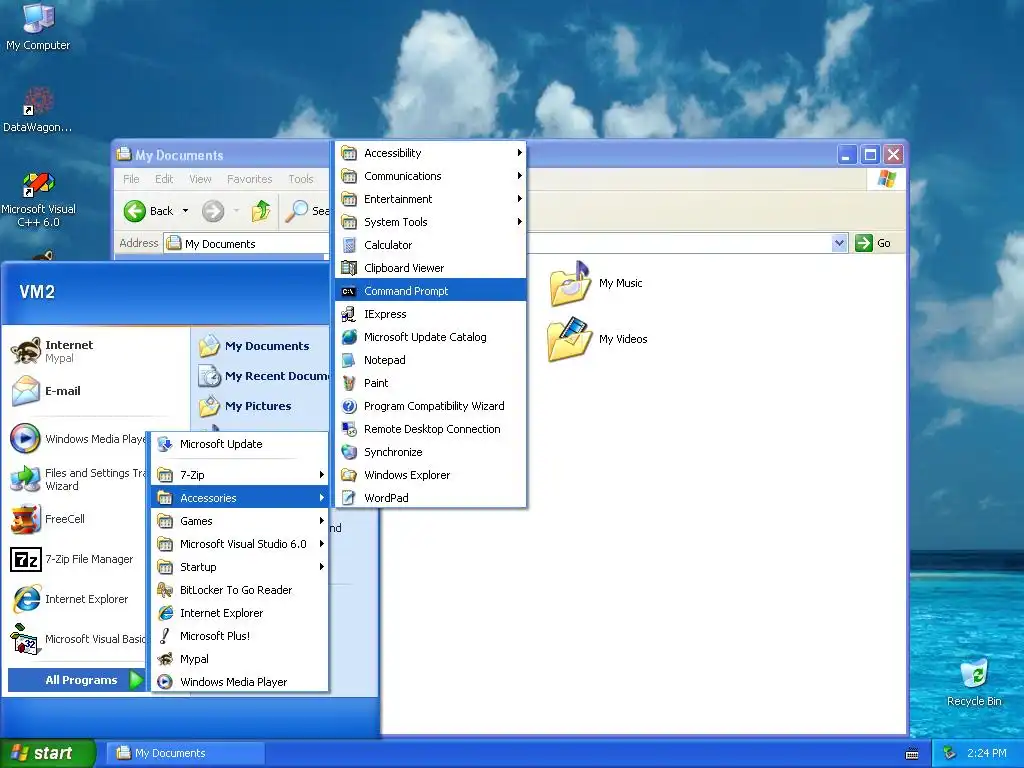
Task: Expand the 7-Zip programs folder
Action: [240, 475]
